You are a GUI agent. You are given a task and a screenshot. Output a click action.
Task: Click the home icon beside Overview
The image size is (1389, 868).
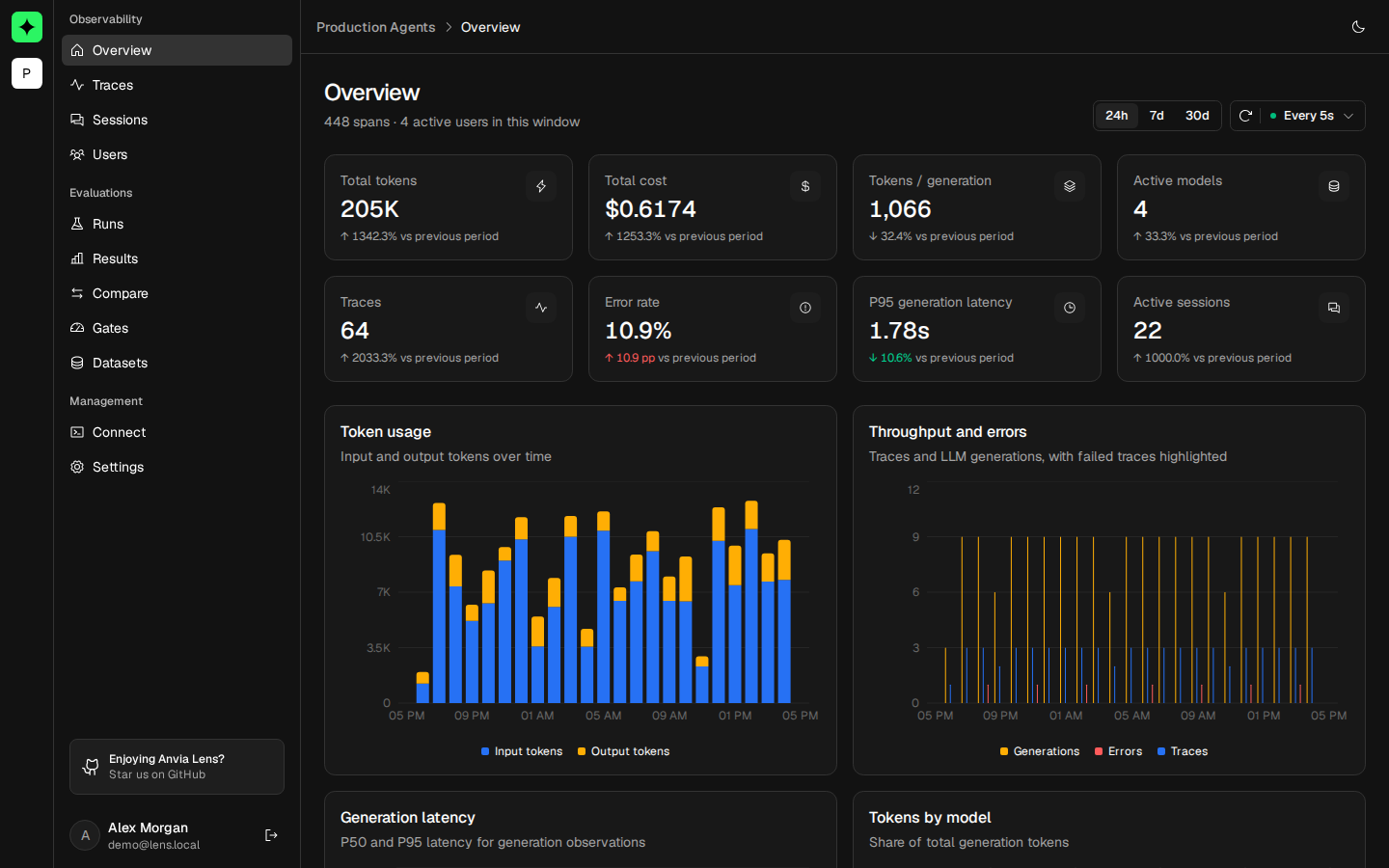point(77,50)
